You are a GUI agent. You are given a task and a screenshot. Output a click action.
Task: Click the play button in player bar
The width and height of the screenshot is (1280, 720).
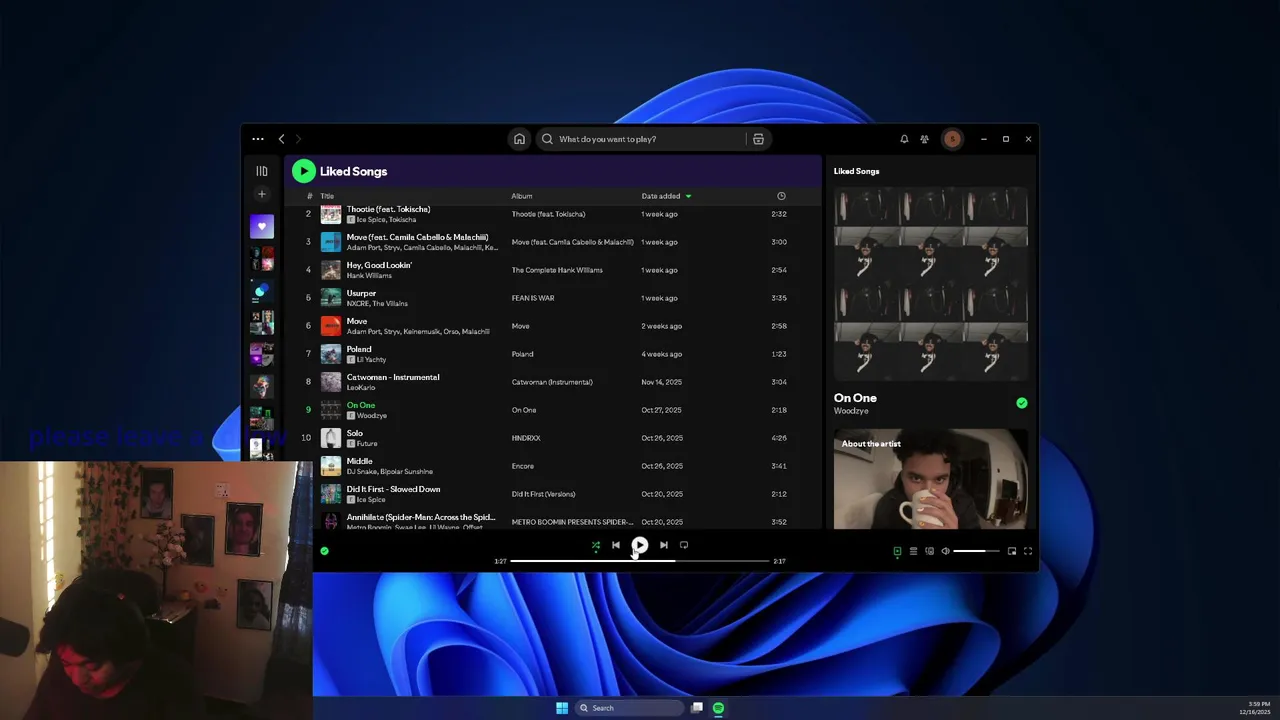point(640,545)
